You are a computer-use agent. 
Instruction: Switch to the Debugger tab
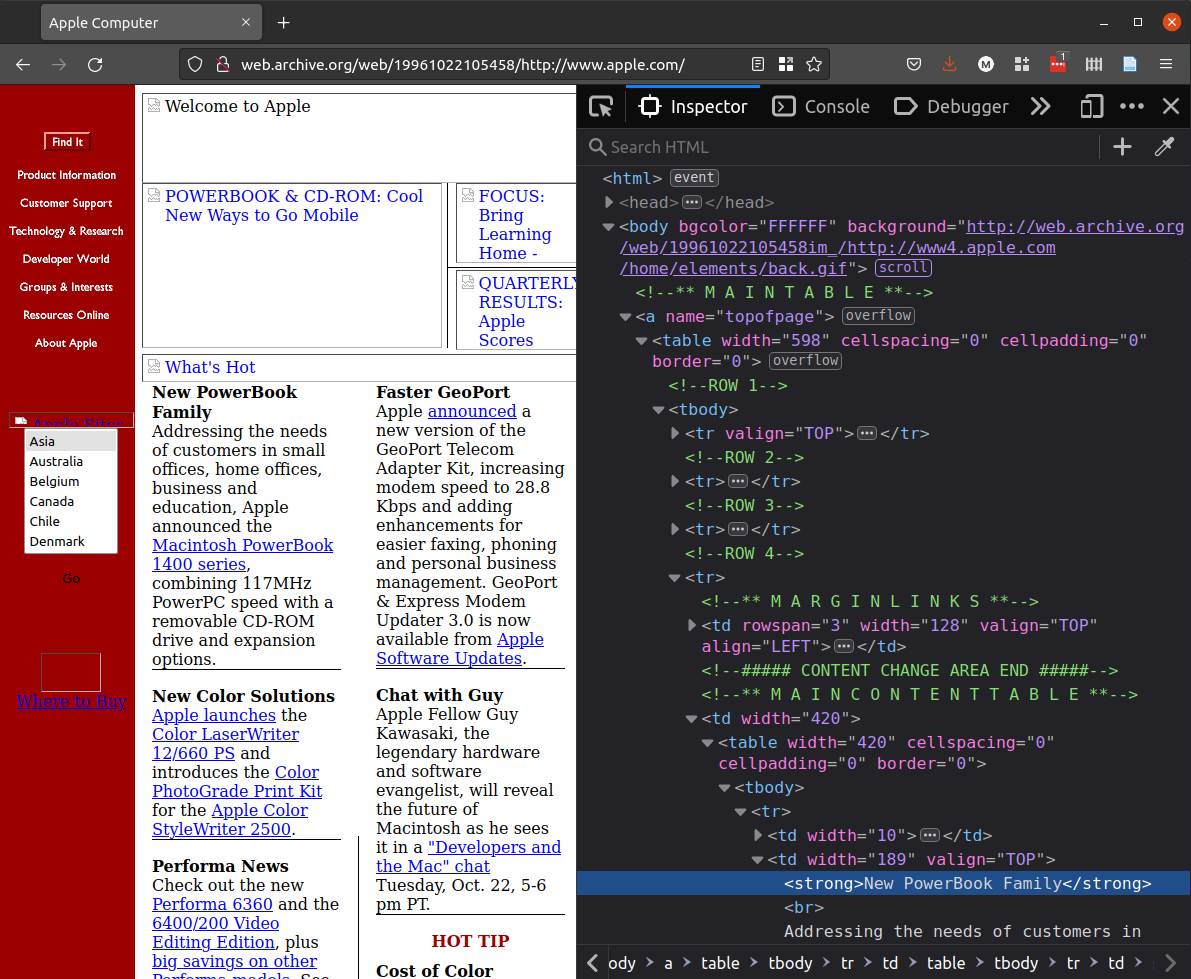(x=951, y=107)
